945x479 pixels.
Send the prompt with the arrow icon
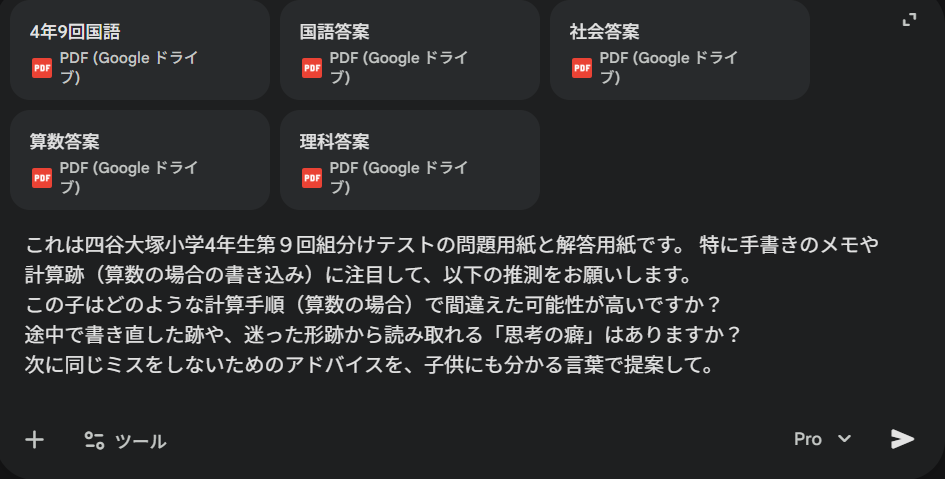(902, 439)
